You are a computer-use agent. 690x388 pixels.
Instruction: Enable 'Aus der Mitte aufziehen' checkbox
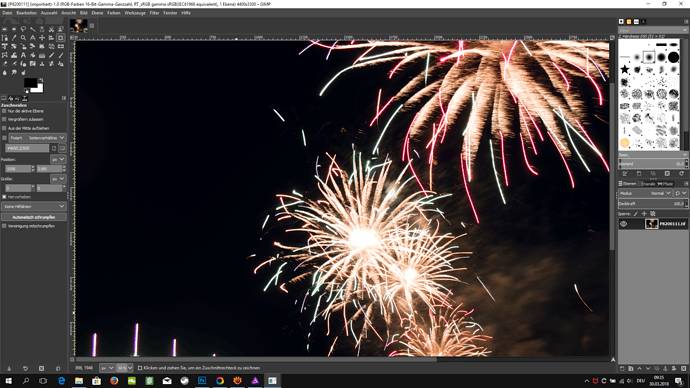click(x=4, y=128)
